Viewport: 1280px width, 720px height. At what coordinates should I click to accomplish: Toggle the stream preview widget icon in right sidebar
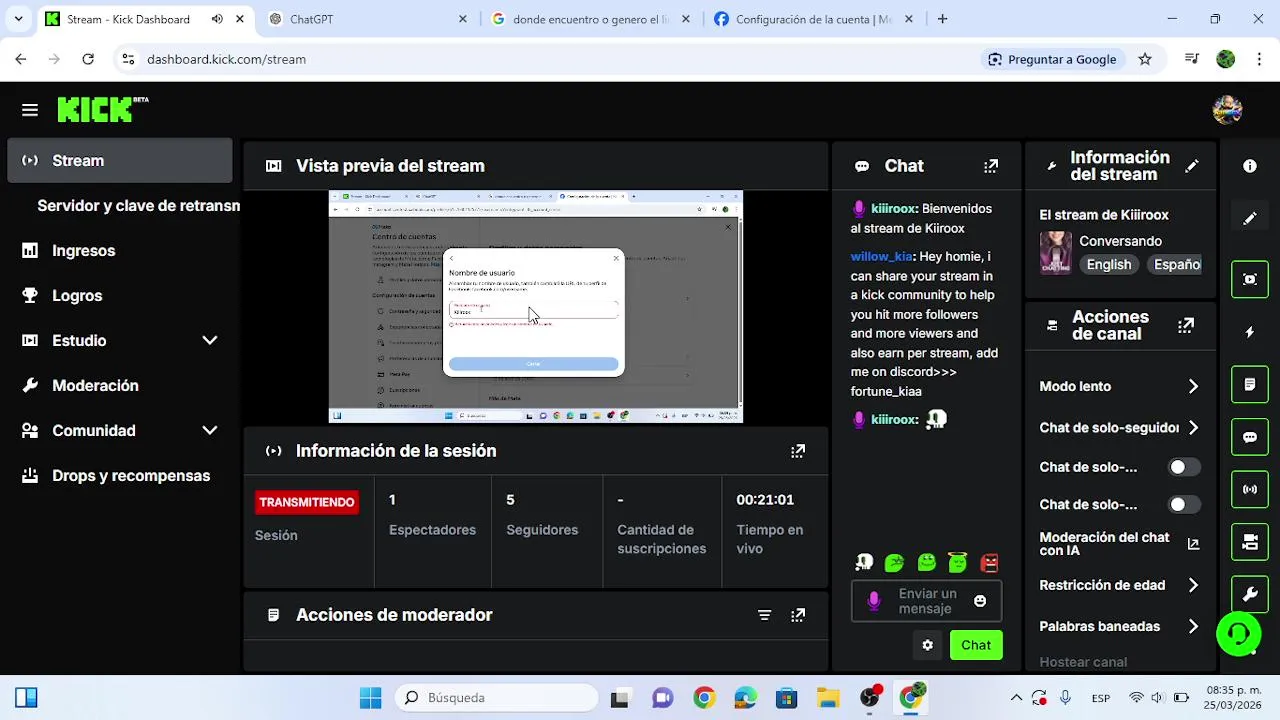coord(1250,279)
